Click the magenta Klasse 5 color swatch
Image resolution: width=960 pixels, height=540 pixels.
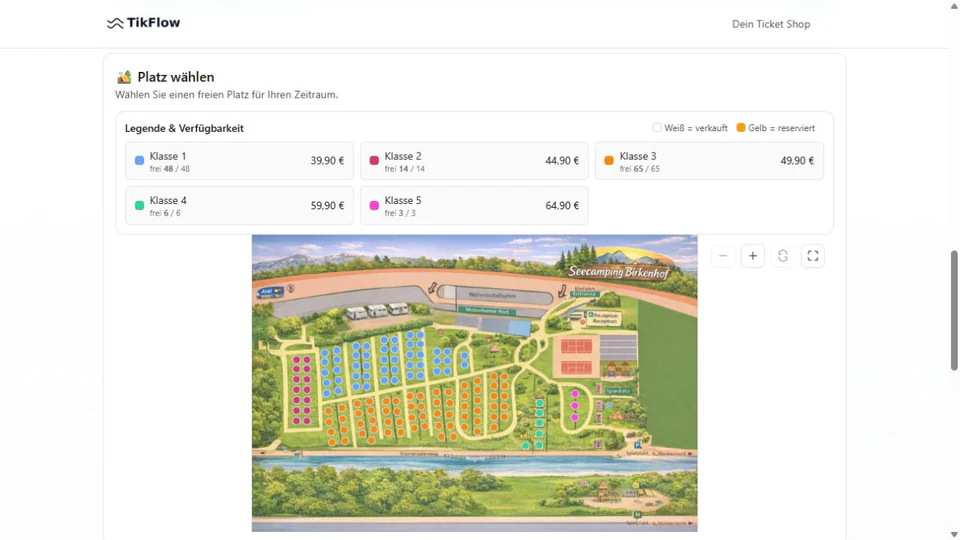[x=374, y=206]
